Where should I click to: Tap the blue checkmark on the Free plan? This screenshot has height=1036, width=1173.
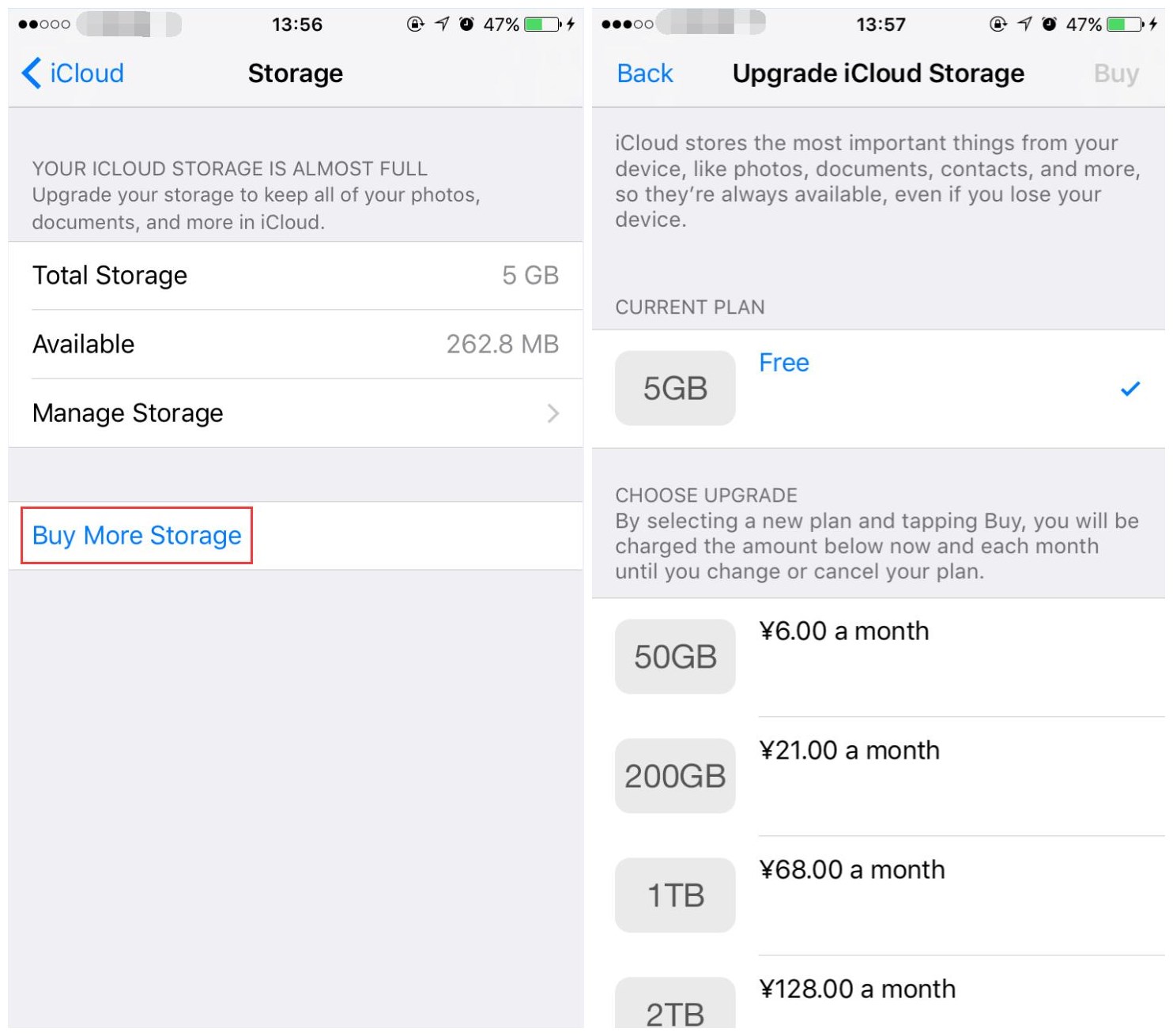pos(1130,389)
